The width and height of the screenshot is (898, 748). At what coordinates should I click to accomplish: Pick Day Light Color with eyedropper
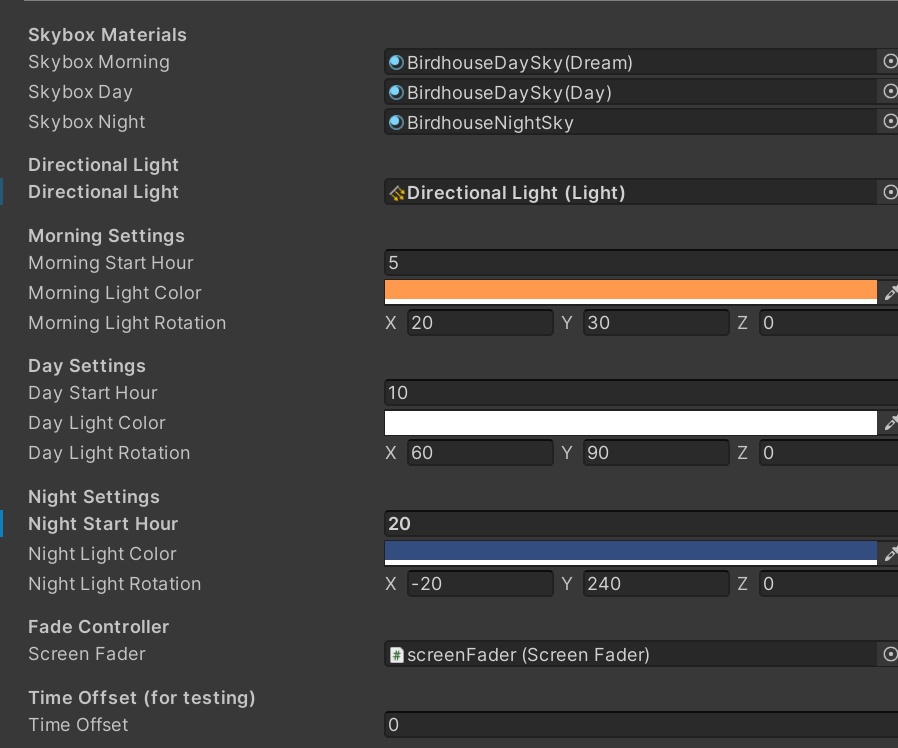(x=890, y=423)
